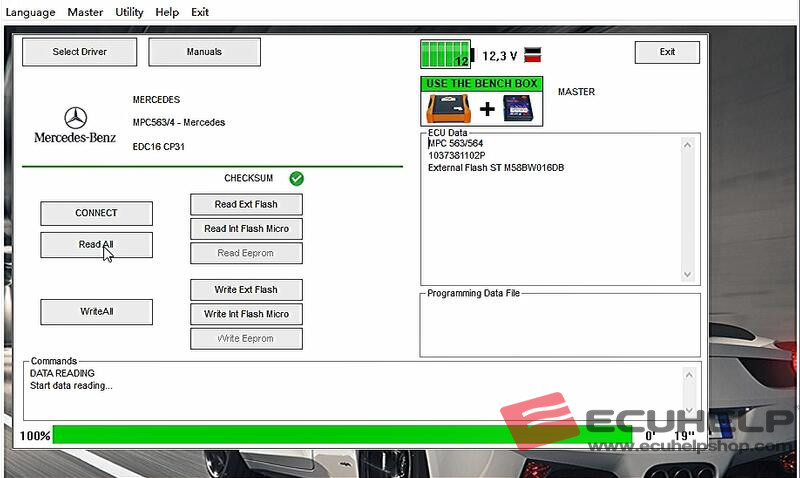Click Write Int Flash Micro
This screenshot has width=800, height=478.
246,314
